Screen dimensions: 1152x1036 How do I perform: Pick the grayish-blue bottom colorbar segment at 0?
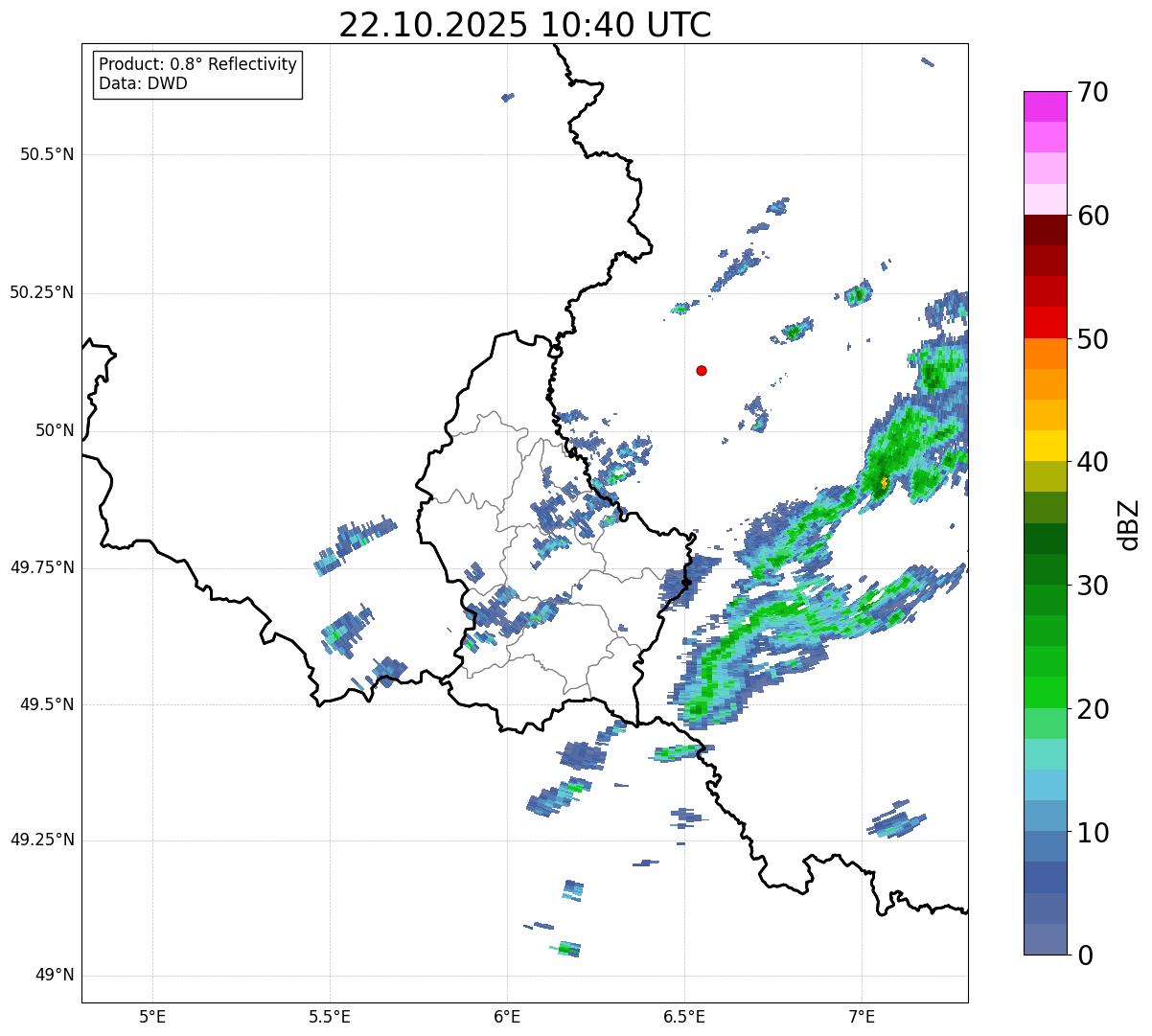pos(1046,939)
